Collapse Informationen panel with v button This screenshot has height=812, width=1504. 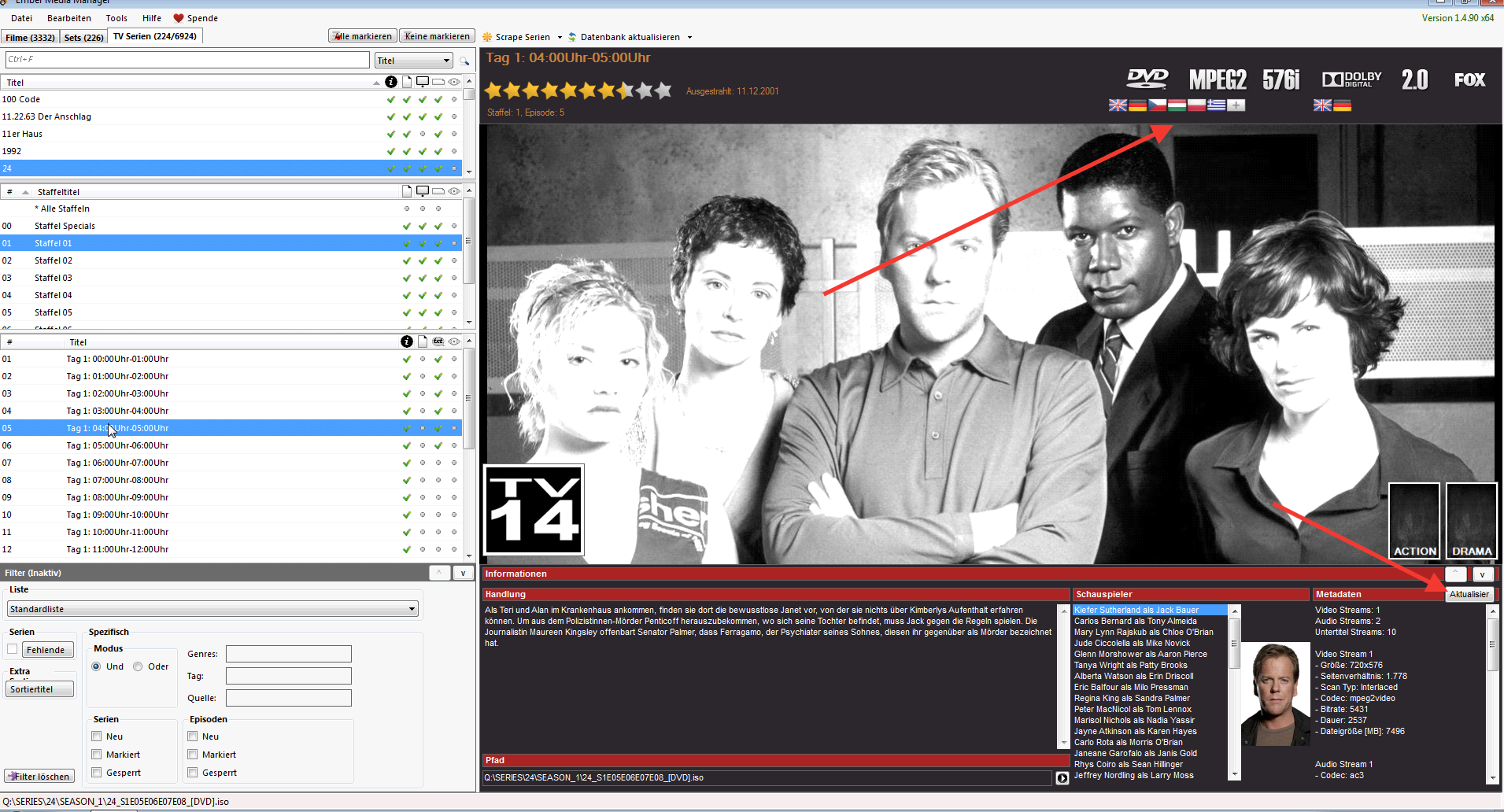(1482, 574)
